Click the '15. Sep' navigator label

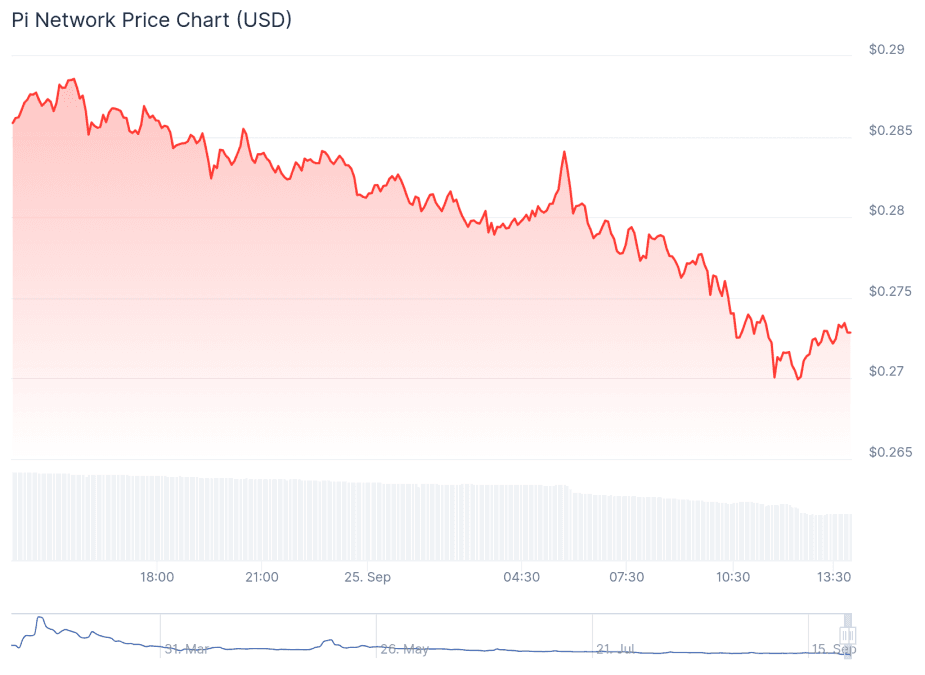pos(834,649)
